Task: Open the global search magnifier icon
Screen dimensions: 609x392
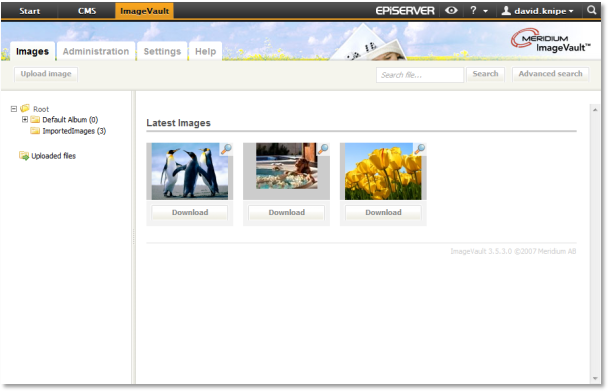Action: point(591,10)
